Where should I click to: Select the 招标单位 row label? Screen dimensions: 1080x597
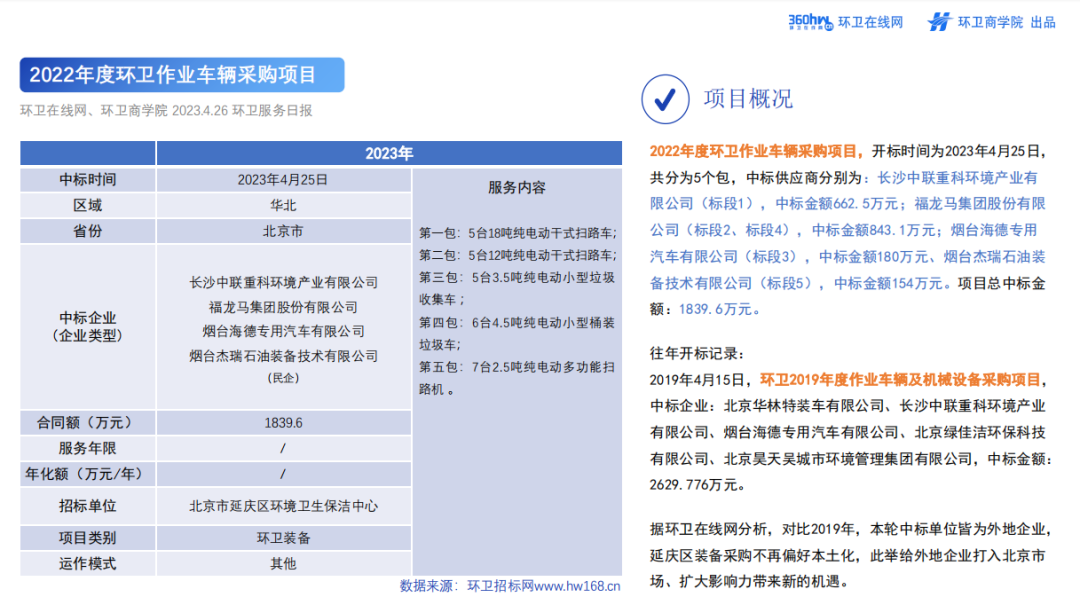coord(87,506)
